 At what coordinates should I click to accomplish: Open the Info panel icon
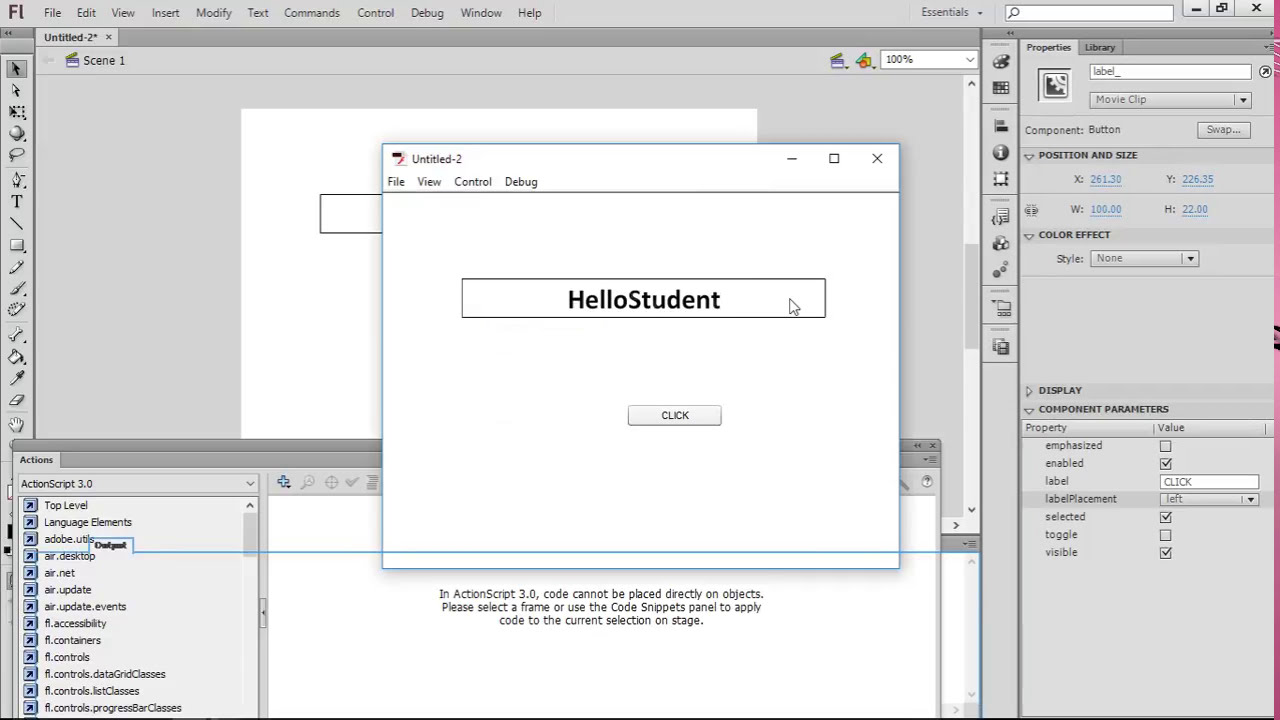pyautogui.click(x=1001, y=153)
